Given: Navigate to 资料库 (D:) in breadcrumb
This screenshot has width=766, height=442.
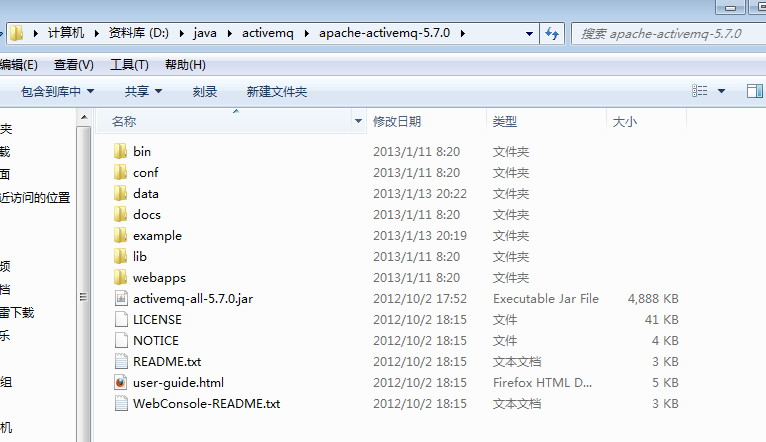Looking at the screenshot, I should (x=139, y=33).
